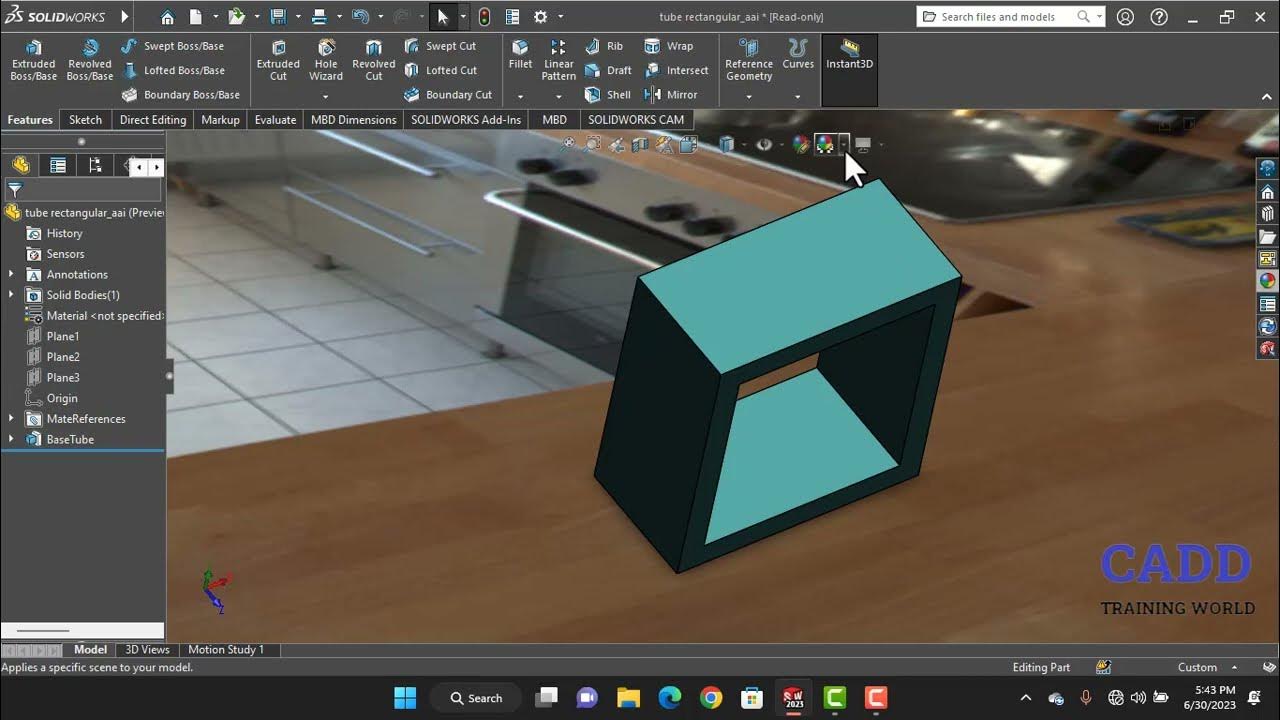
Task: Switch to the Direct Editing tab
Action: (153, 119)
